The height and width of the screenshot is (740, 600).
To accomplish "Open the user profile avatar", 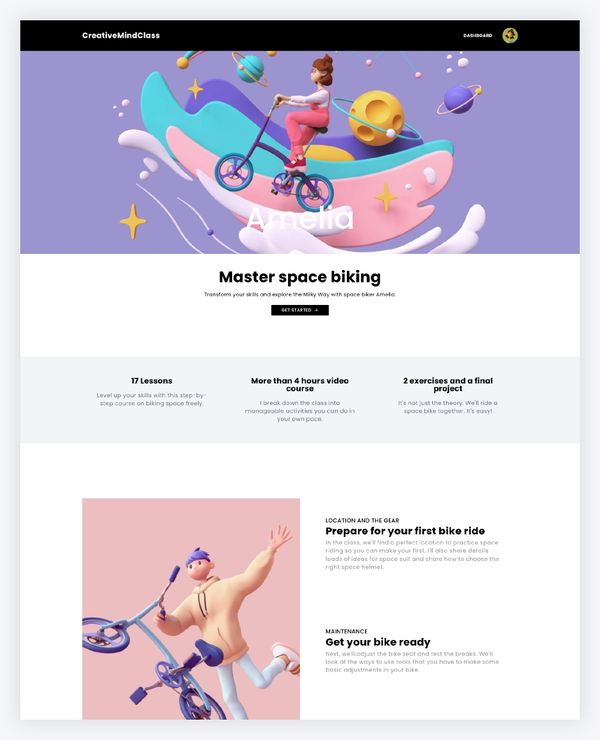I will point(510,35).
